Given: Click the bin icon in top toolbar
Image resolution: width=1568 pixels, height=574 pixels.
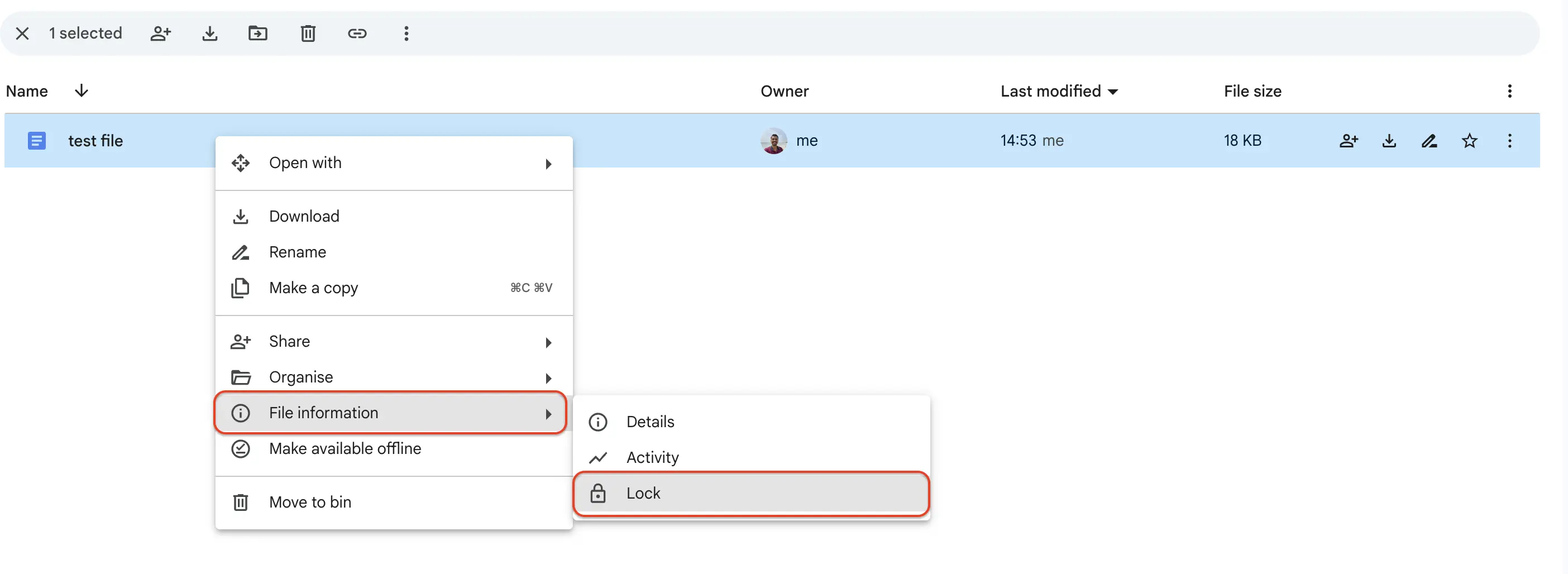Looking at the screenshot, I should coord(308,34).
